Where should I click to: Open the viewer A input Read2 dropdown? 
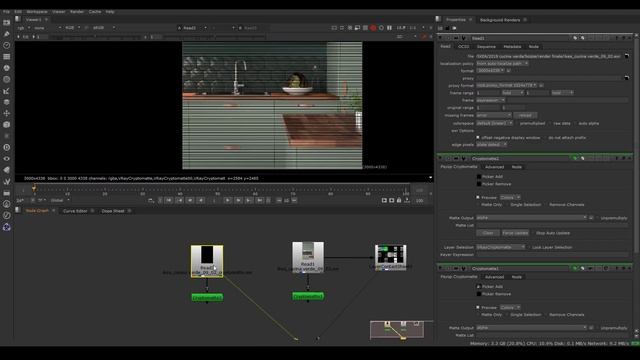pos(192,28)
